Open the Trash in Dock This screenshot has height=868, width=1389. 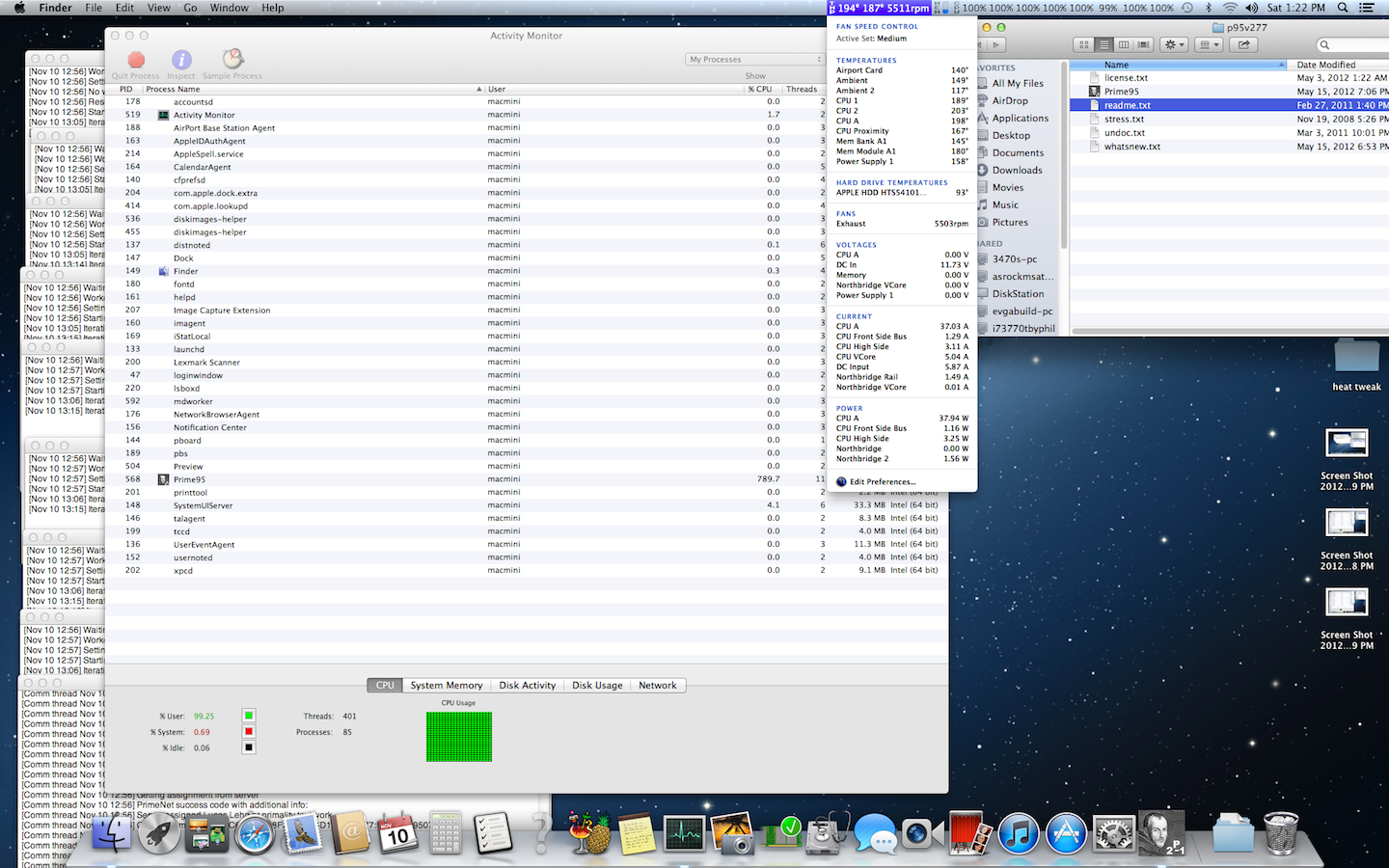click(1281, 832)
